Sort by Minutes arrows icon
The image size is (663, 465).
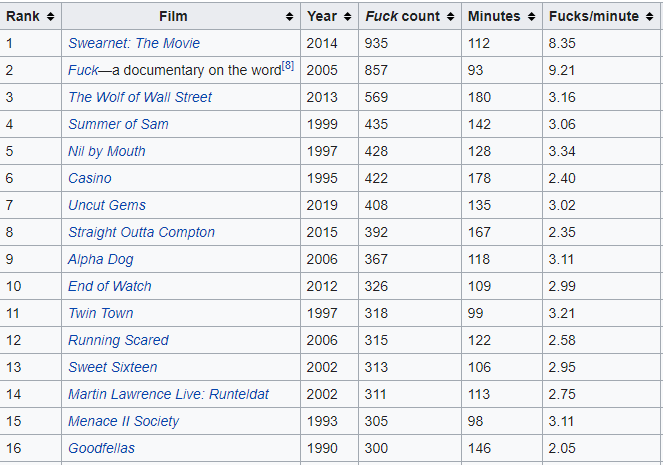531,16
